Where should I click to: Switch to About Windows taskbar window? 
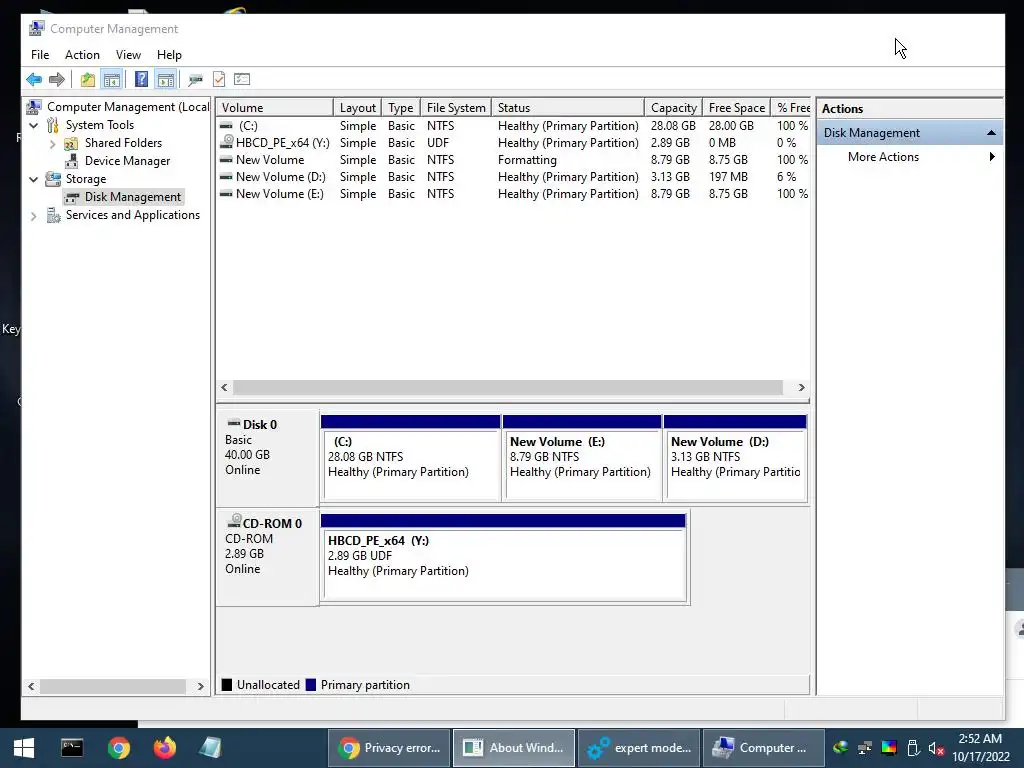click(514, 748)
